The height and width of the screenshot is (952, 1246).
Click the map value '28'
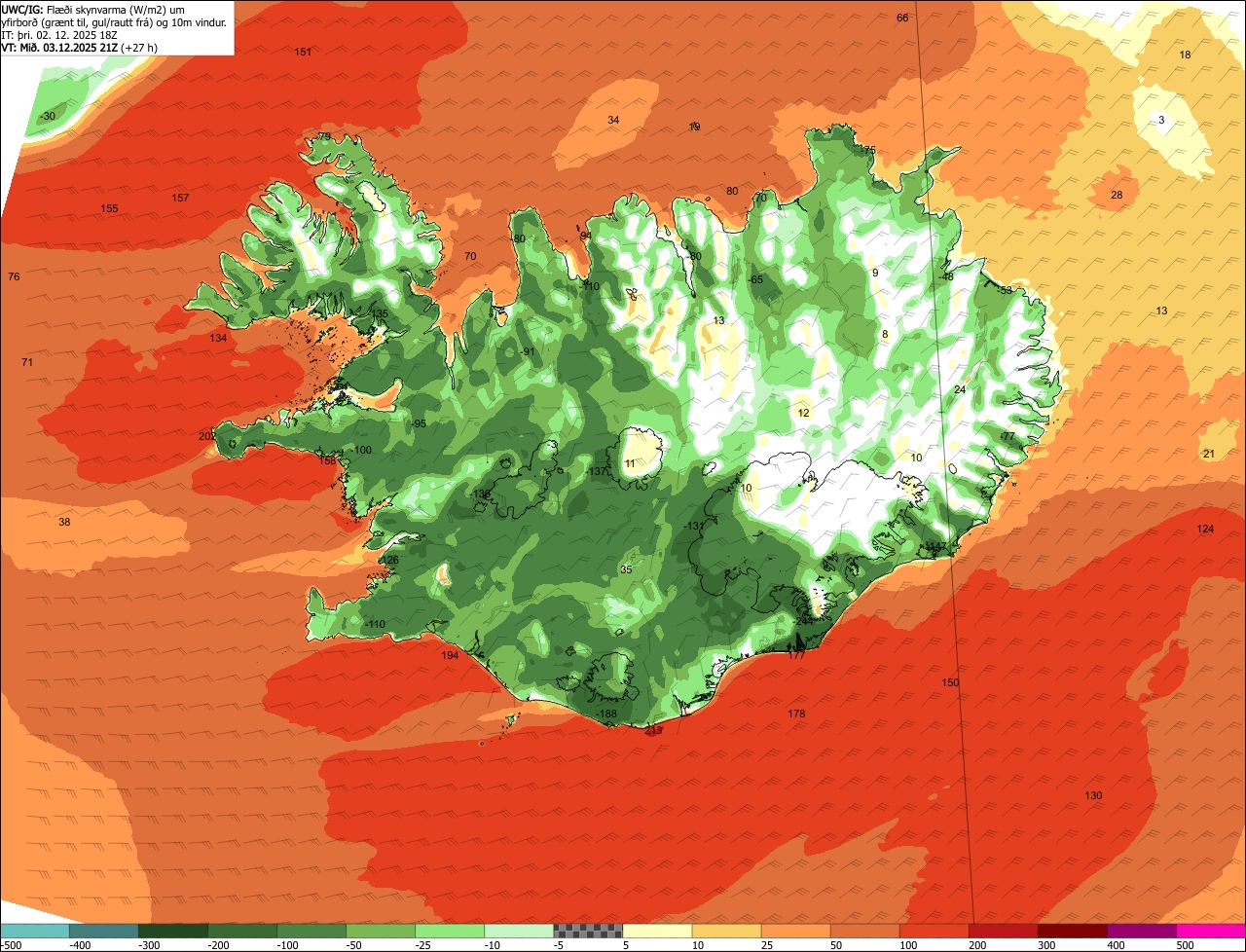click(1117, 195)
